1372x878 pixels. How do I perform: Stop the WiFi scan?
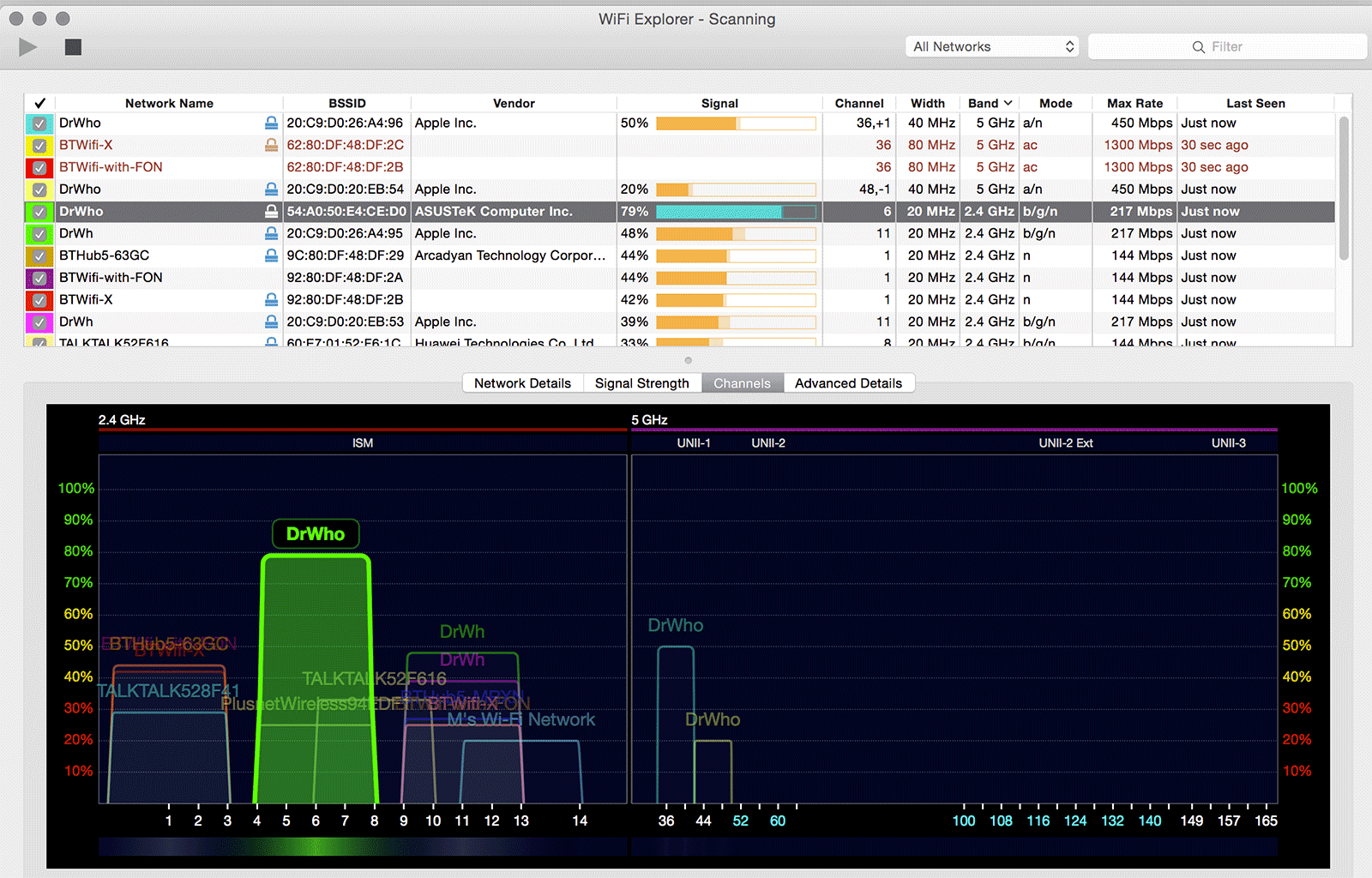(x=73, y=46)
